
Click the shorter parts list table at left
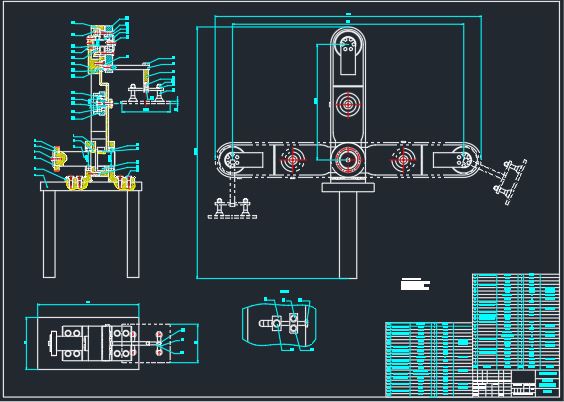(x=428, y=360)
